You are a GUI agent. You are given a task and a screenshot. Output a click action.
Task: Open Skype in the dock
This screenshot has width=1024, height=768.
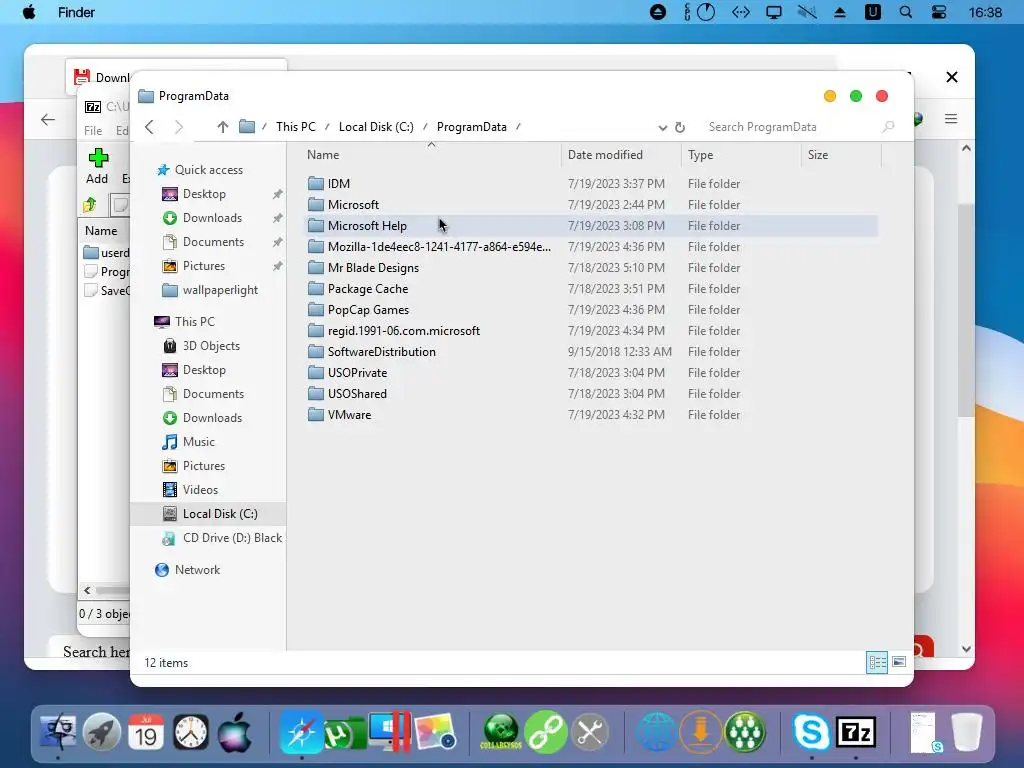[811, 732]
